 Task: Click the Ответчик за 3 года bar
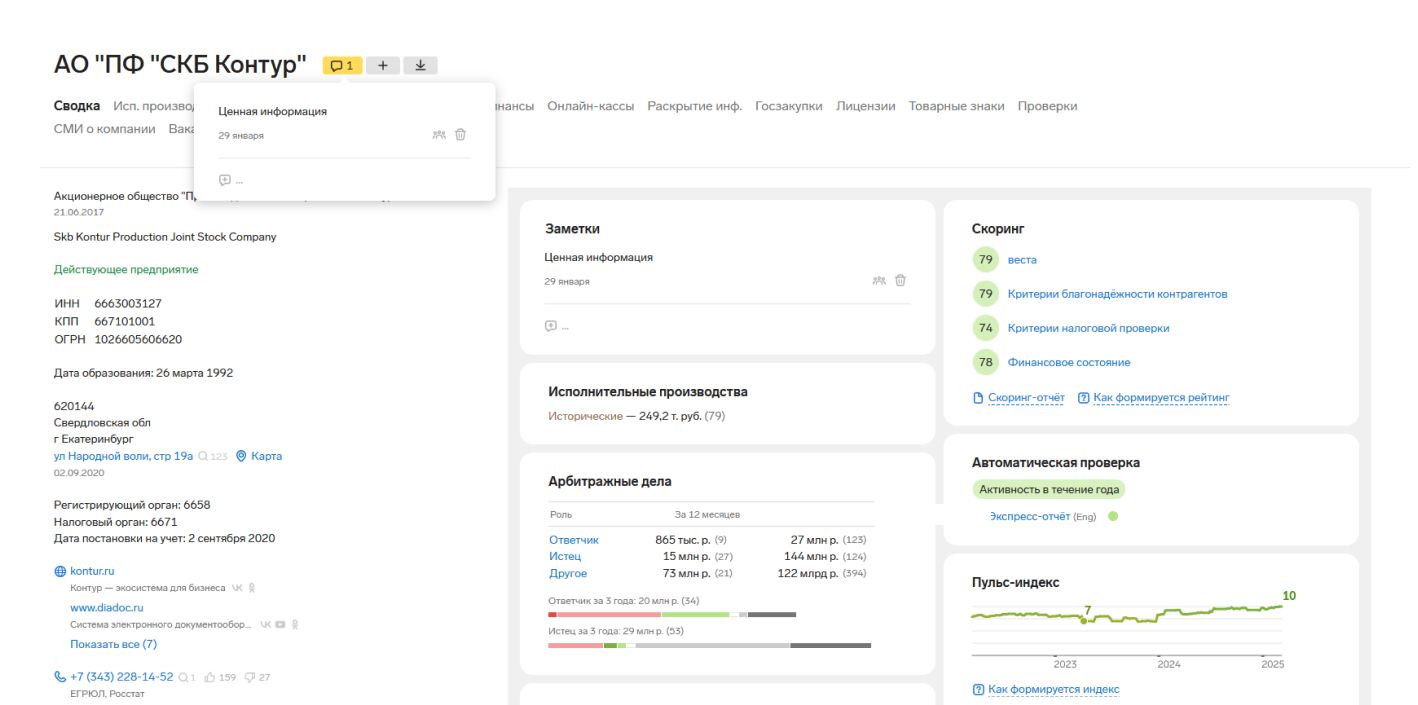[672, 614]
